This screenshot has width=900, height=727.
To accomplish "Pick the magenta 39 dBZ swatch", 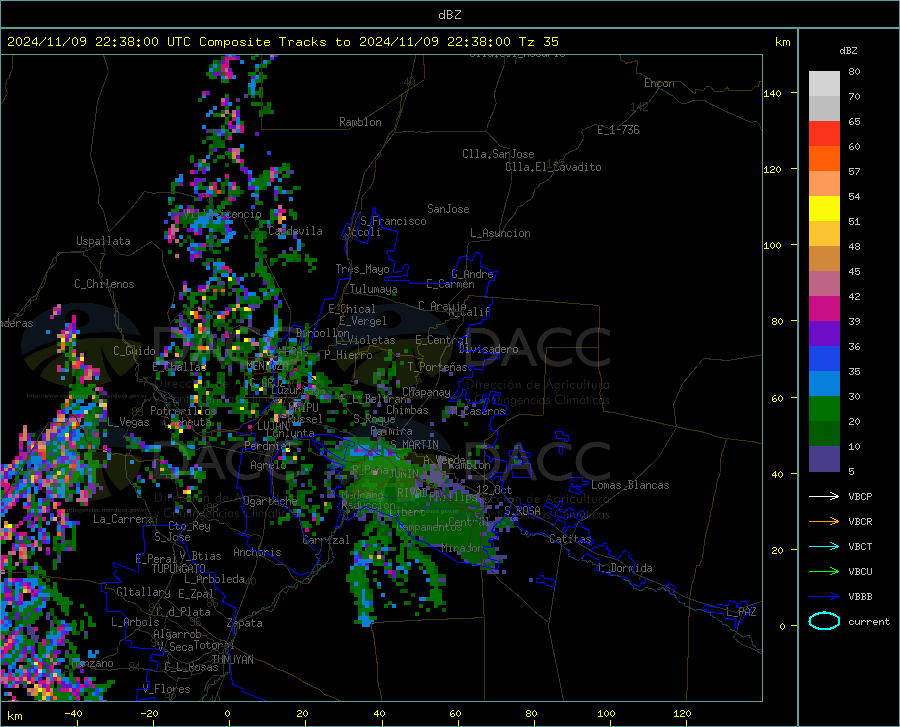I will (824, 309).
